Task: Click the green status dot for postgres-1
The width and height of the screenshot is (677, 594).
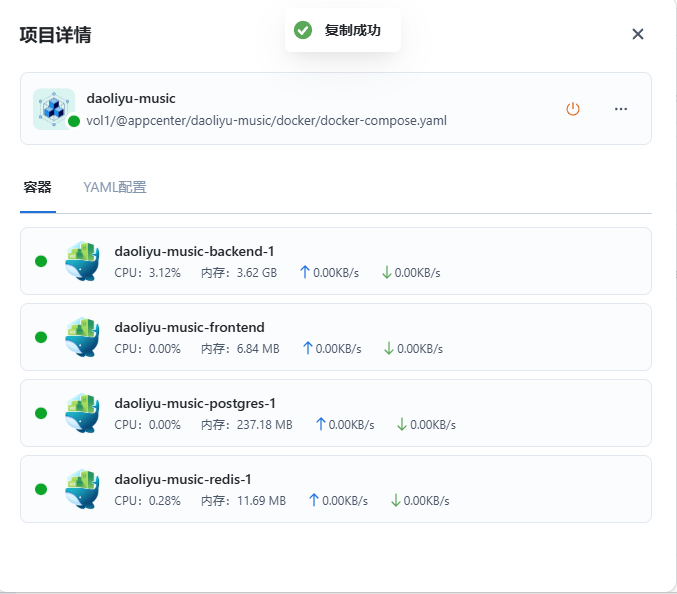Action: coord(41,413)
